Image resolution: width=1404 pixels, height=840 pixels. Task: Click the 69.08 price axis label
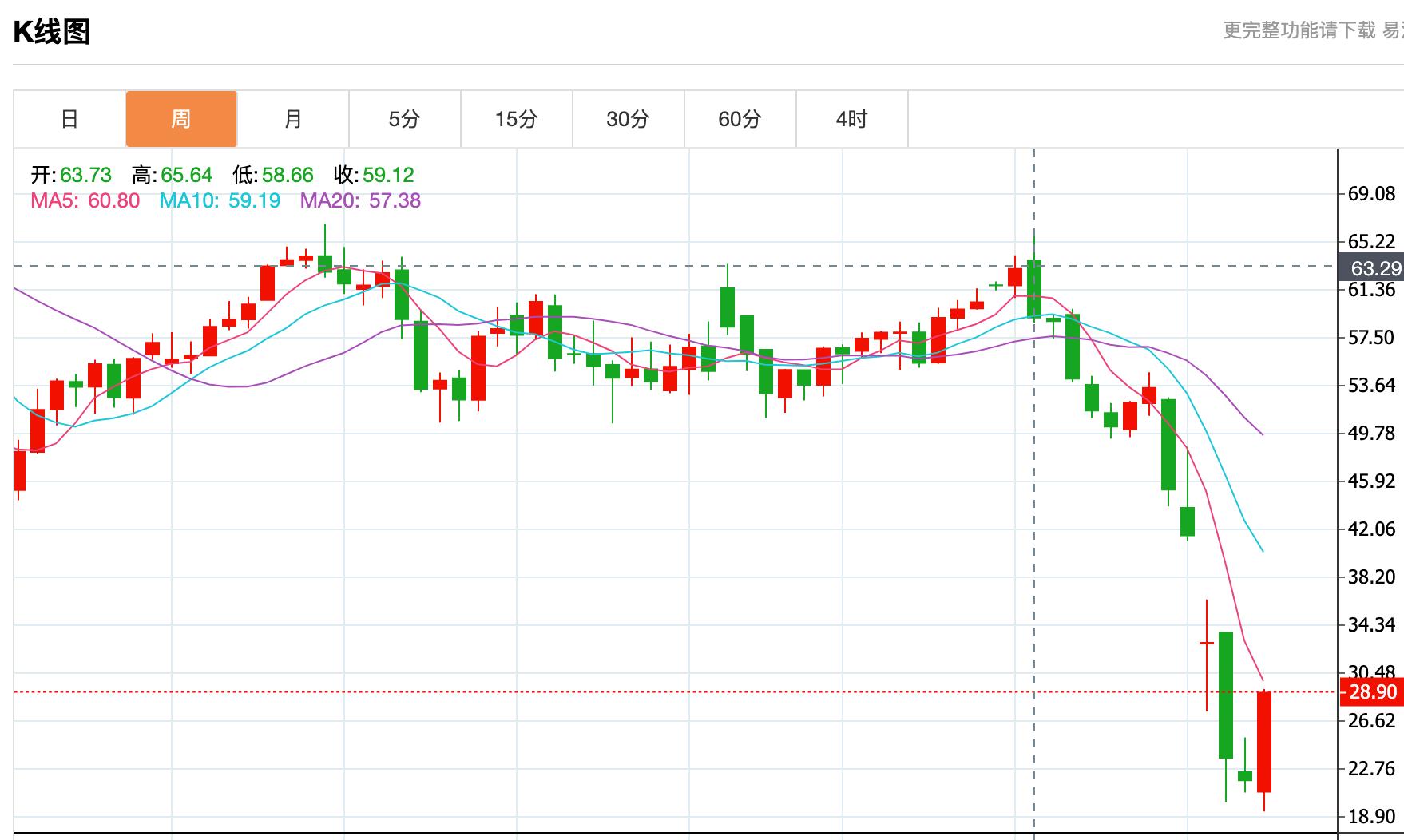1371,194
